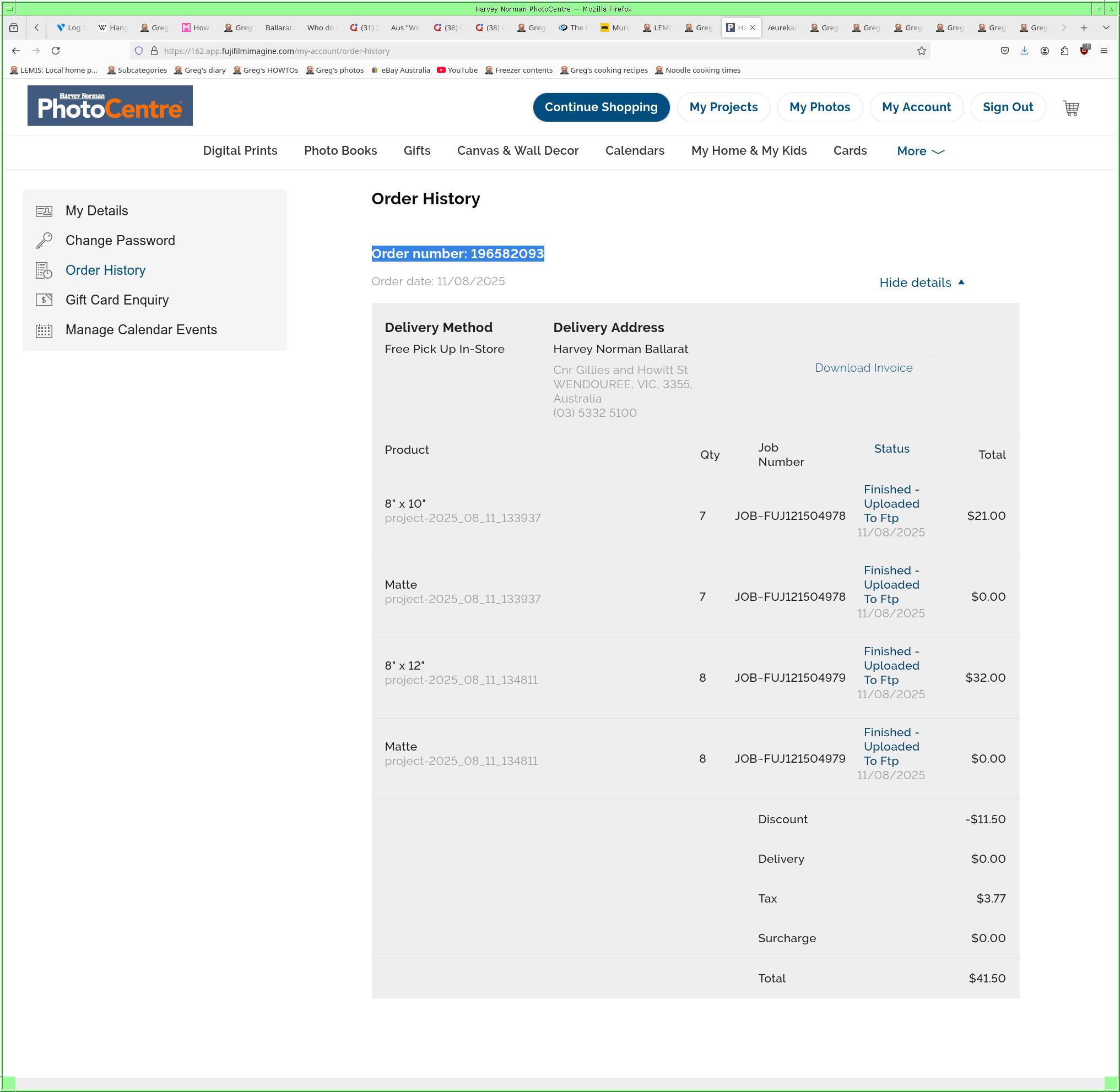Open the Firefox account icon

coord(1045,51)
